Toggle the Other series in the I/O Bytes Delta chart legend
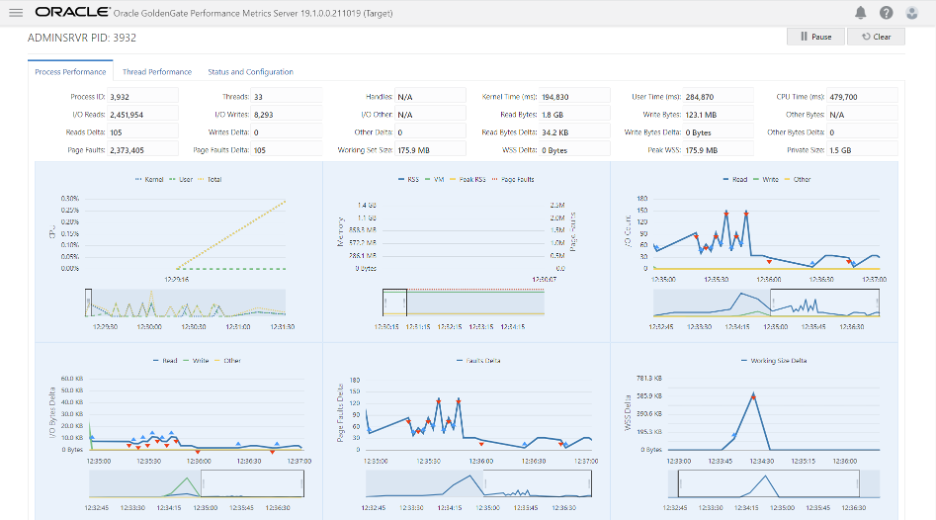The height and width of the screenshot is (520, 936). point(228,361)
